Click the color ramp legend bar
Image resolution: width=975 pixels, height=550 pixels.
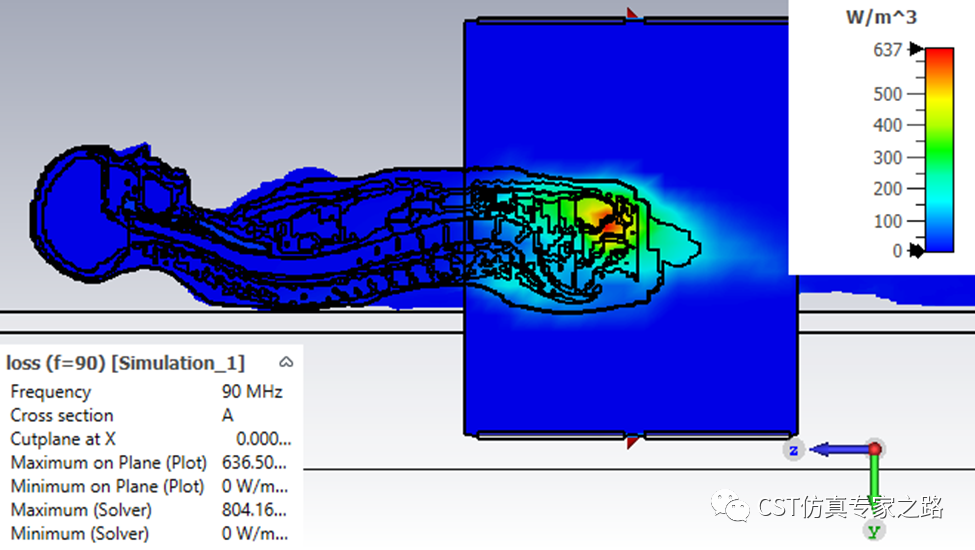940,150
